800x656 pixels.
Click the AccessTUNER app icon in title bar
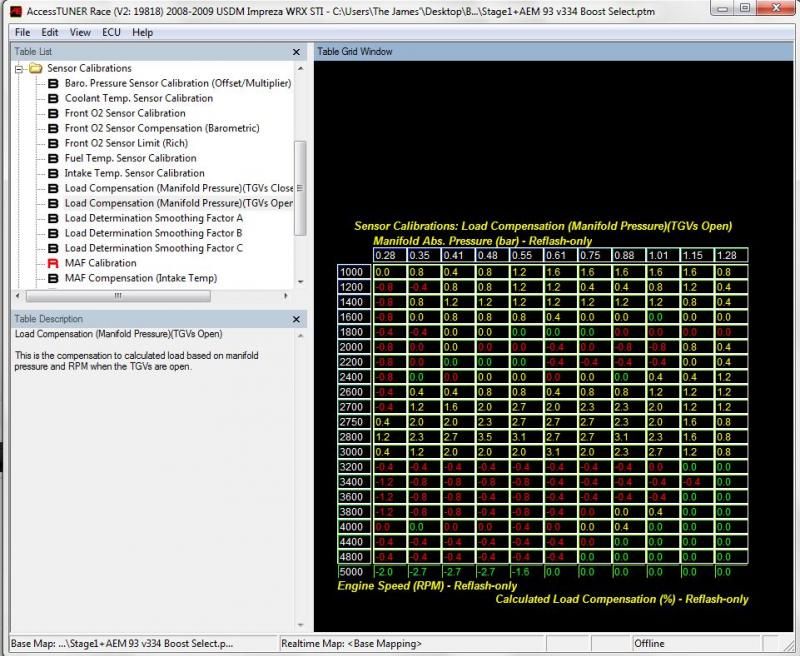(x=16, y=11)
